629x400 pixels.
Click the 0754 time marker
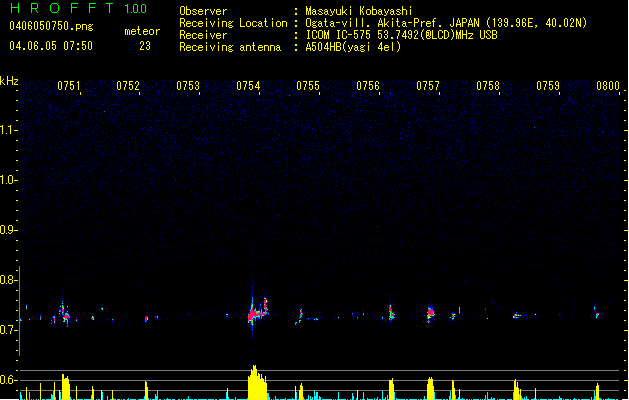pyautogui.click(x=248, y=86)
